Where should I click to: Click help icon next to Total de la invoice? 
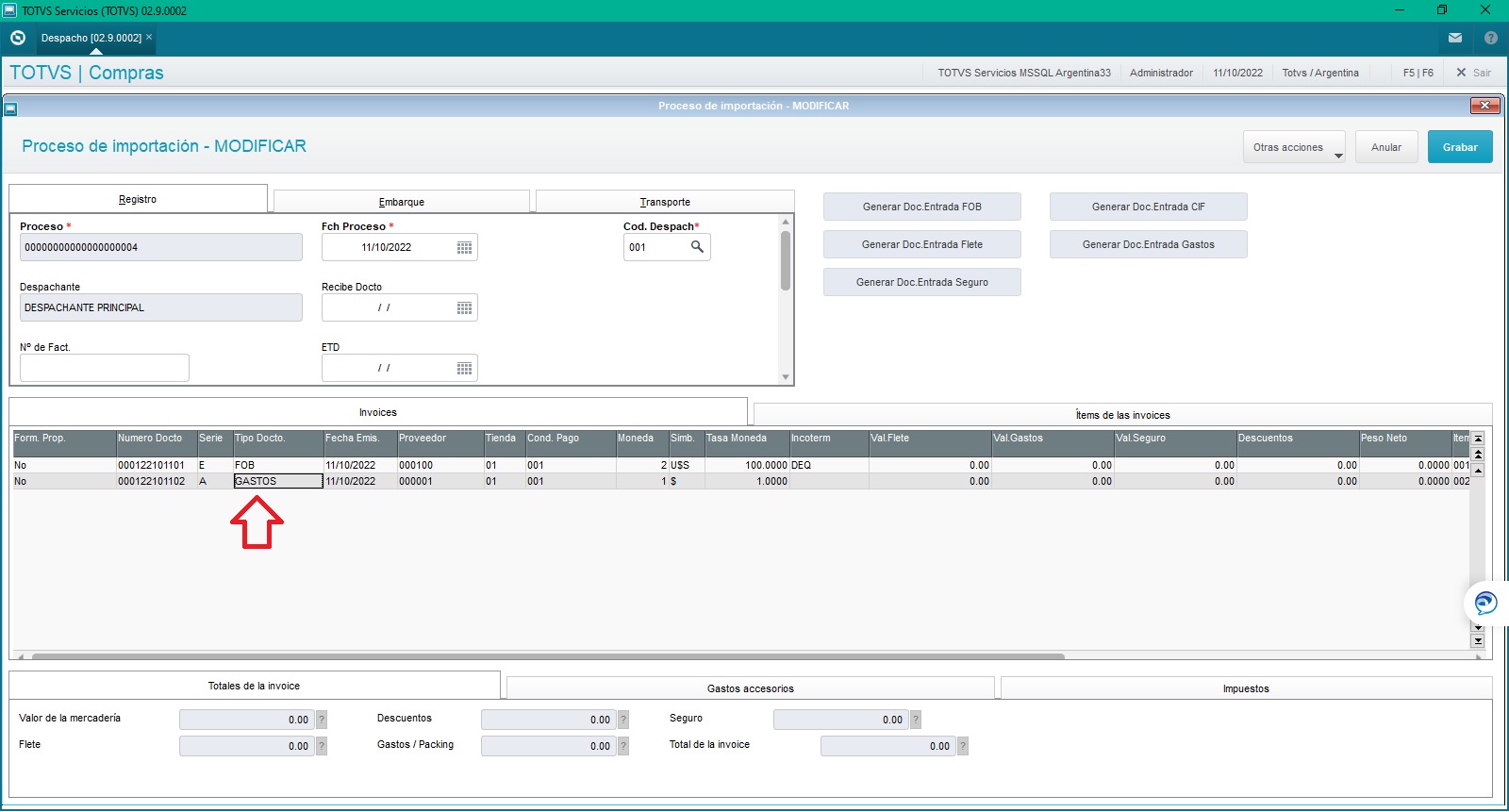963,746
